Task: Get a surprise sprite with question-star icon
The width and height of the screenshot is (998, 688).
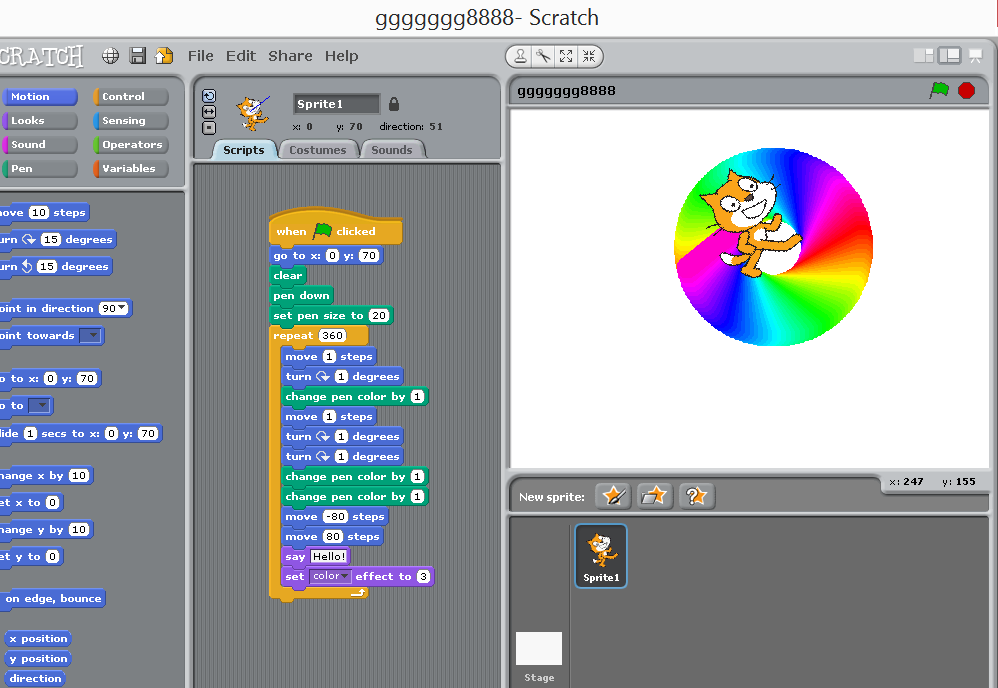Action: (696, 496)
